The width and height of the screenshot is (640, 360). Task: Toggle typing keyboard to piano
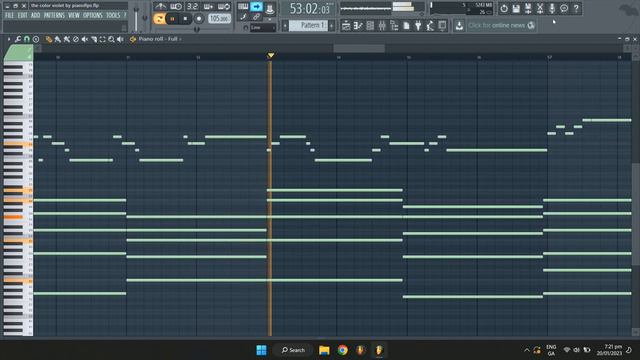243,7
